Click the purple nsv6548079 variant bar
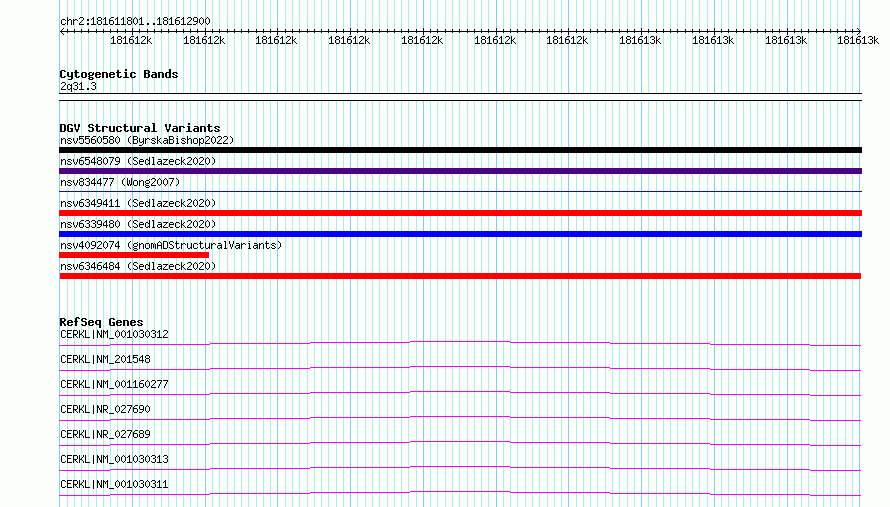 click(x=460, y=171)
